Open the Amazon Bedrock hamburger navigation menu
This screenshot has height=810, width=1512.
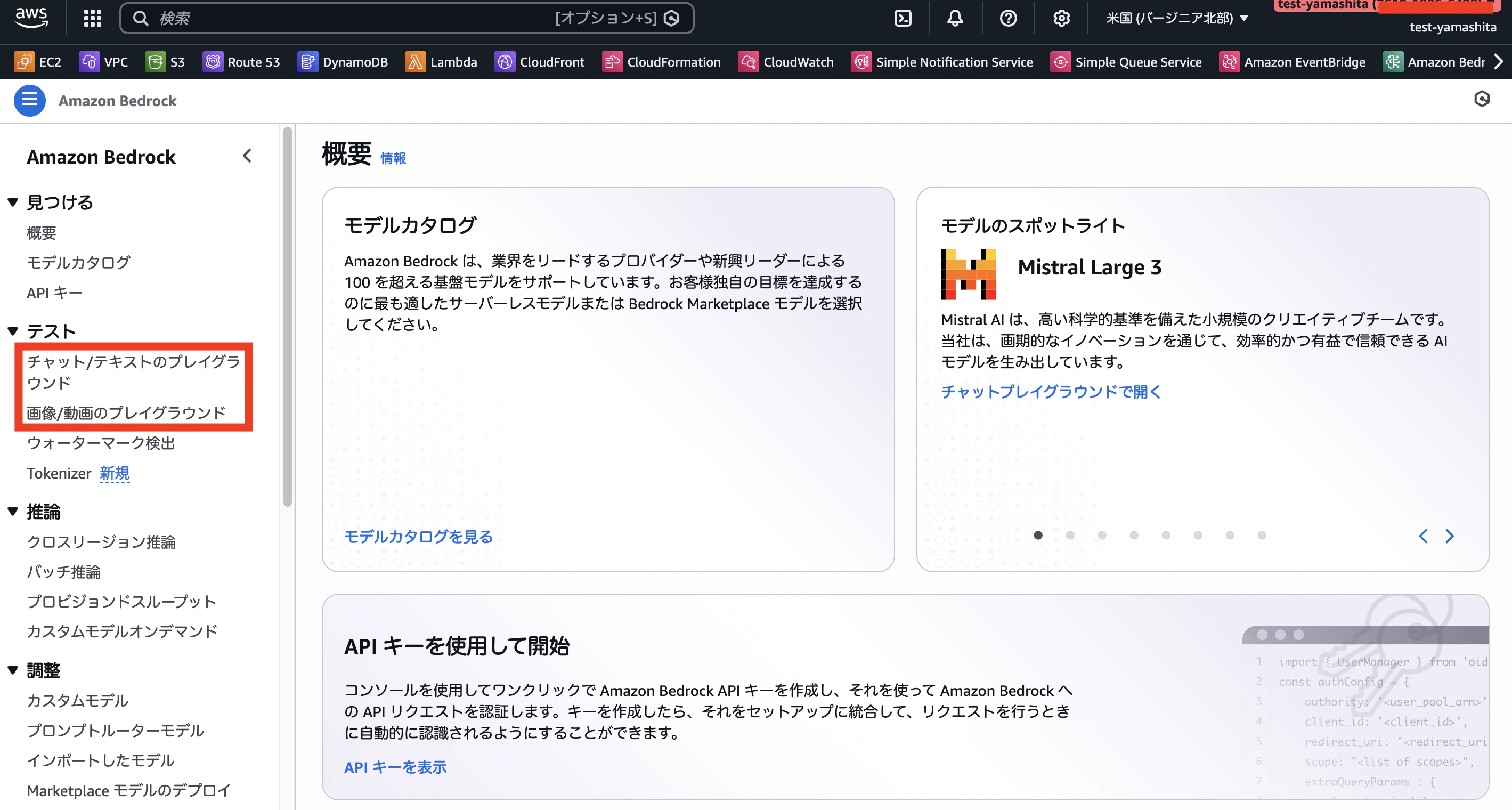coord(29,100)
